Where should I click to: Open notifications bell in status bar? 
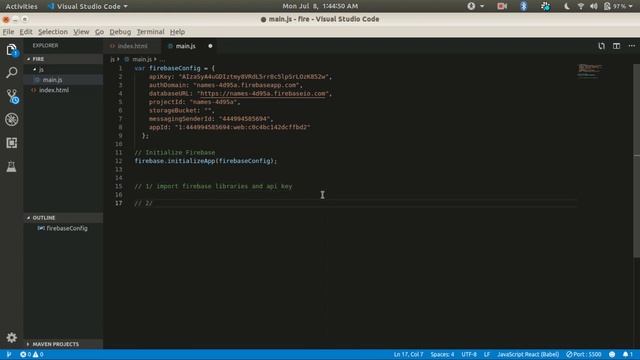[628, 354]
